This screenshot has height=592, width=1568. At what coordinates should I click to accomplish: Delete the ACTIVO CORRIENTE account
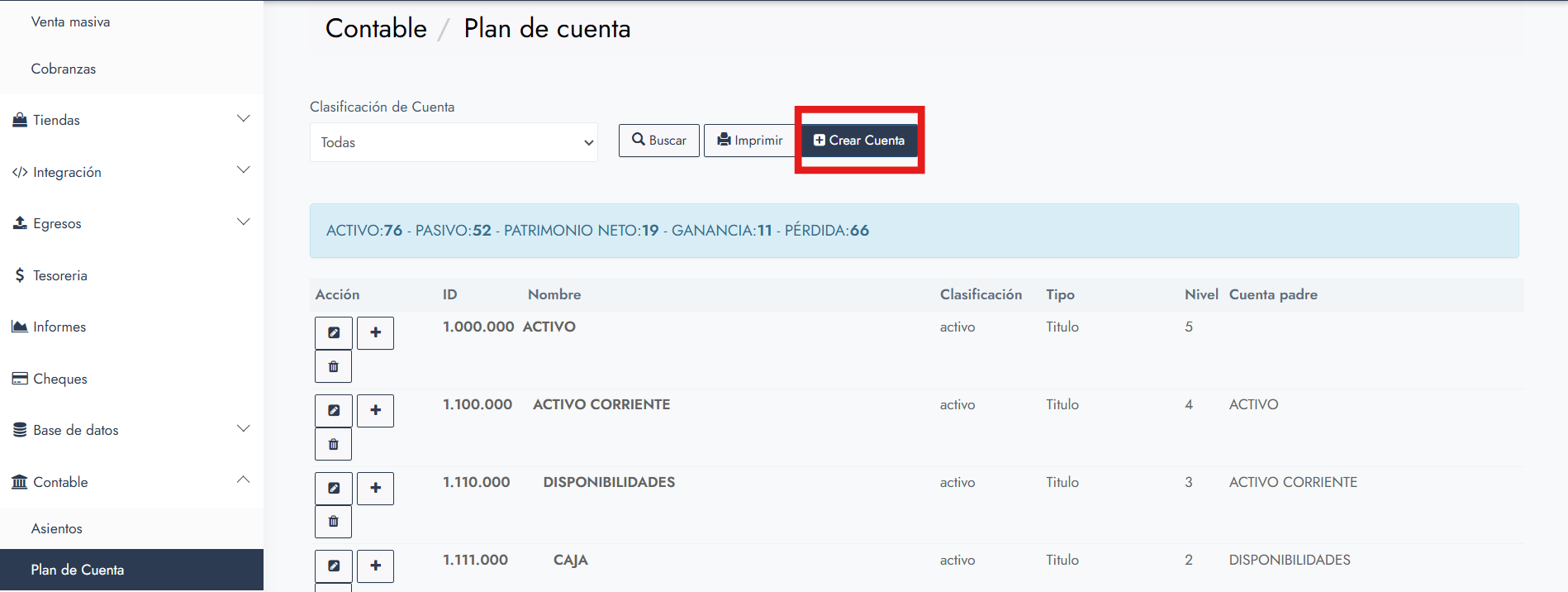334,444
